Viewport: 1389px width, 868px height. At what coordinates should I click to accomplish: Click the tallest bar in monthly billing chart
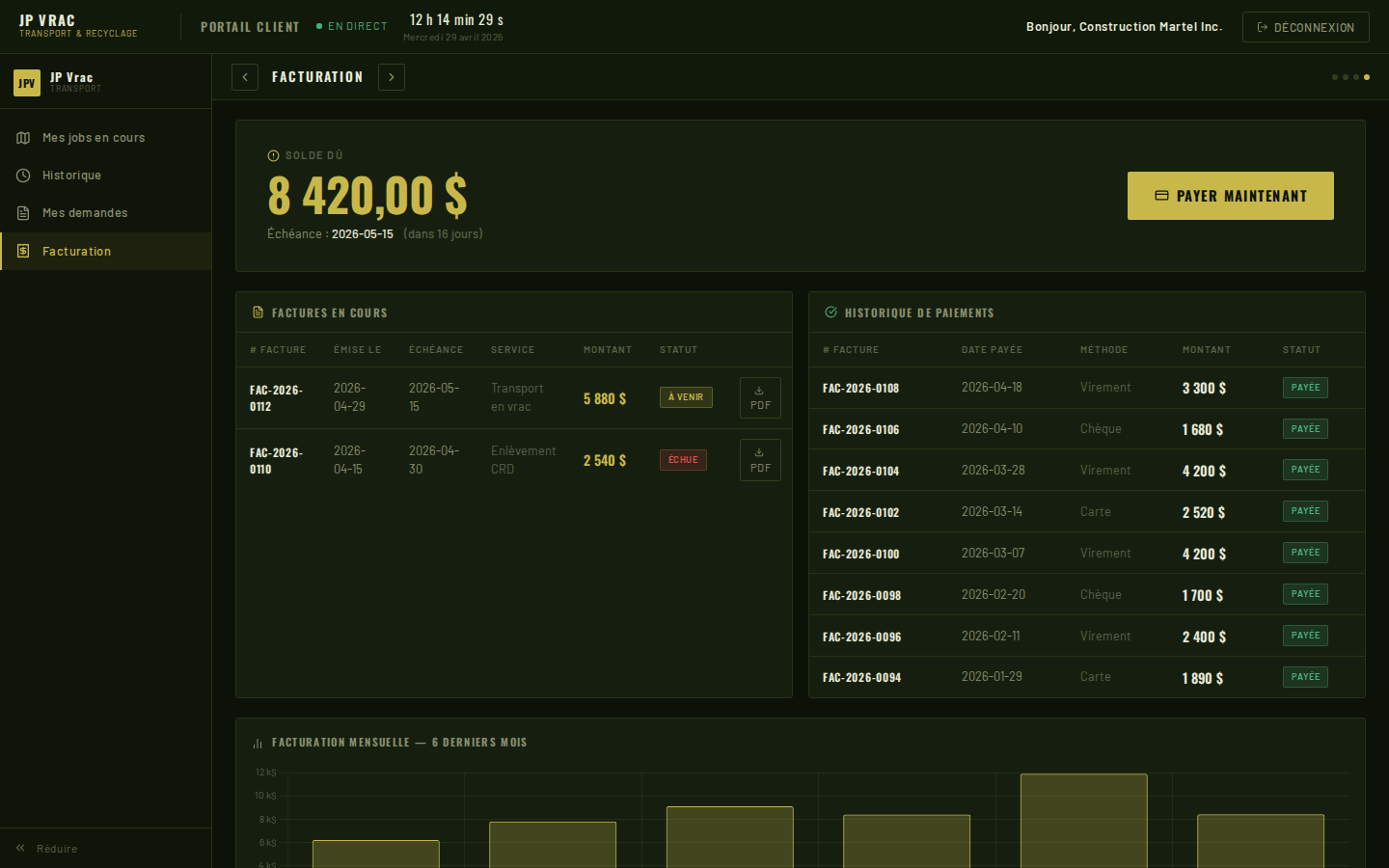click(x=1083, y=820)
